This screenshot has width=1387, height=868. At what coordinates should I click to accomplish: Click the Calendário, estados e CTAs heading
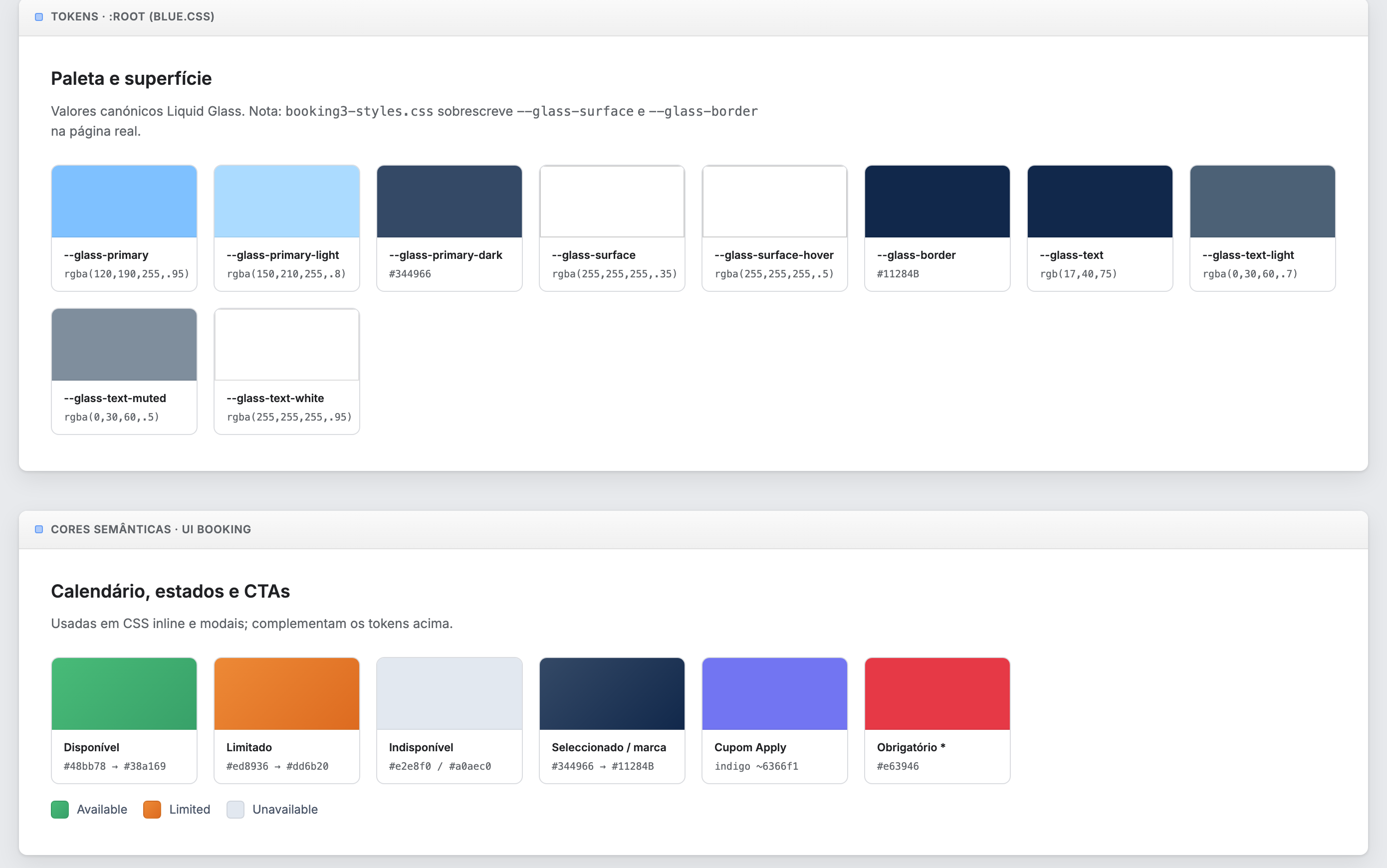pyautogui.click(x=171, y=591)
